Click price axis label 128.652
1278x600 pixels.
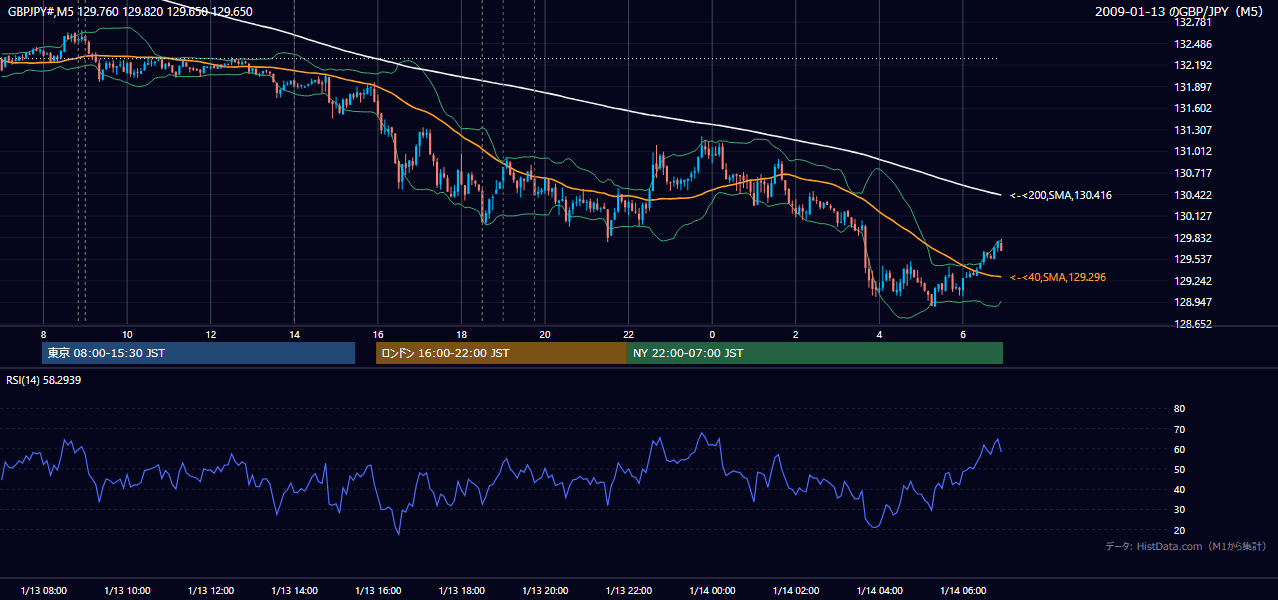[1192, 324]
